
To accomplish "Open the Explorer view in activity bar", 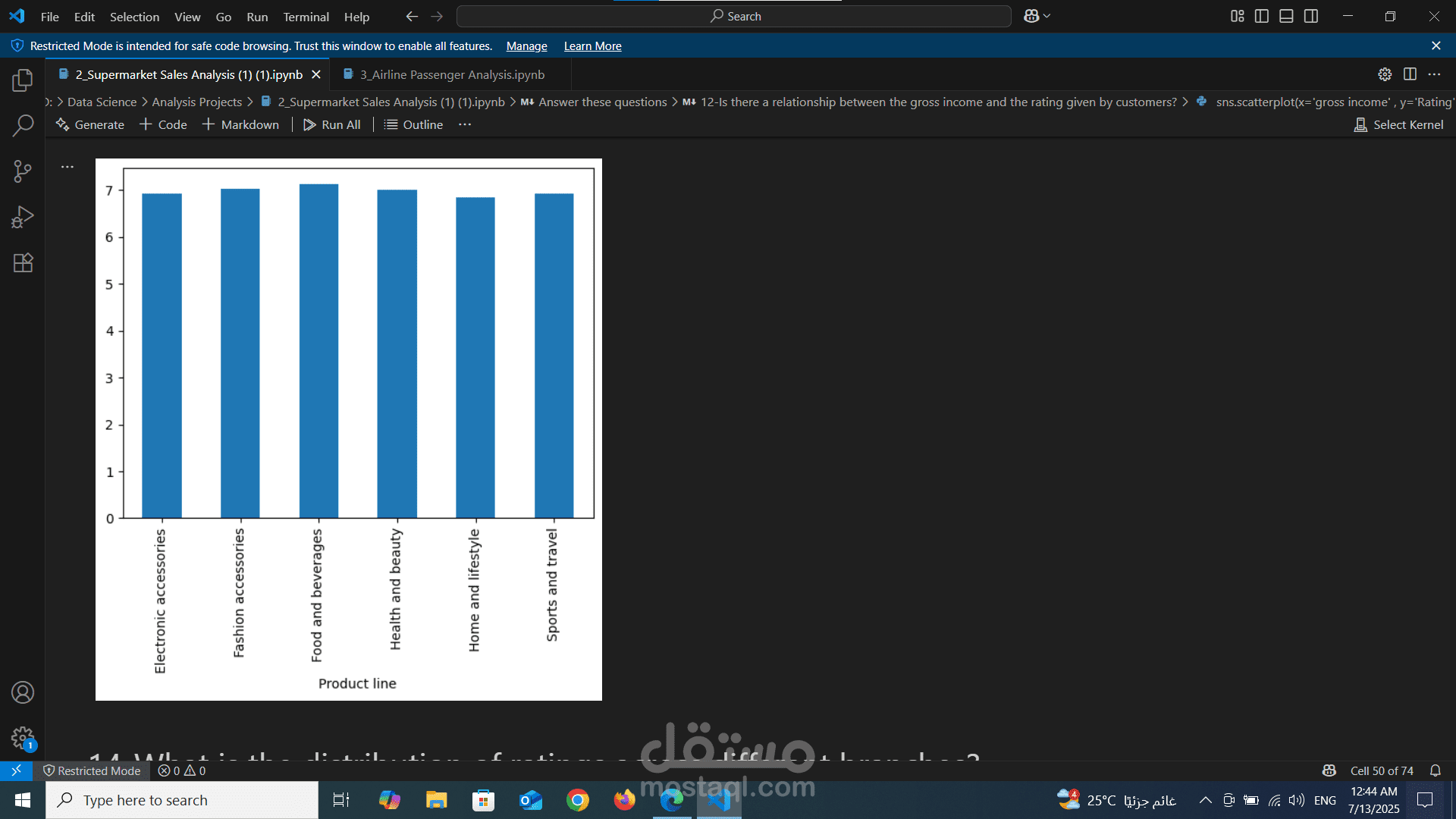I will click(23, 80).
